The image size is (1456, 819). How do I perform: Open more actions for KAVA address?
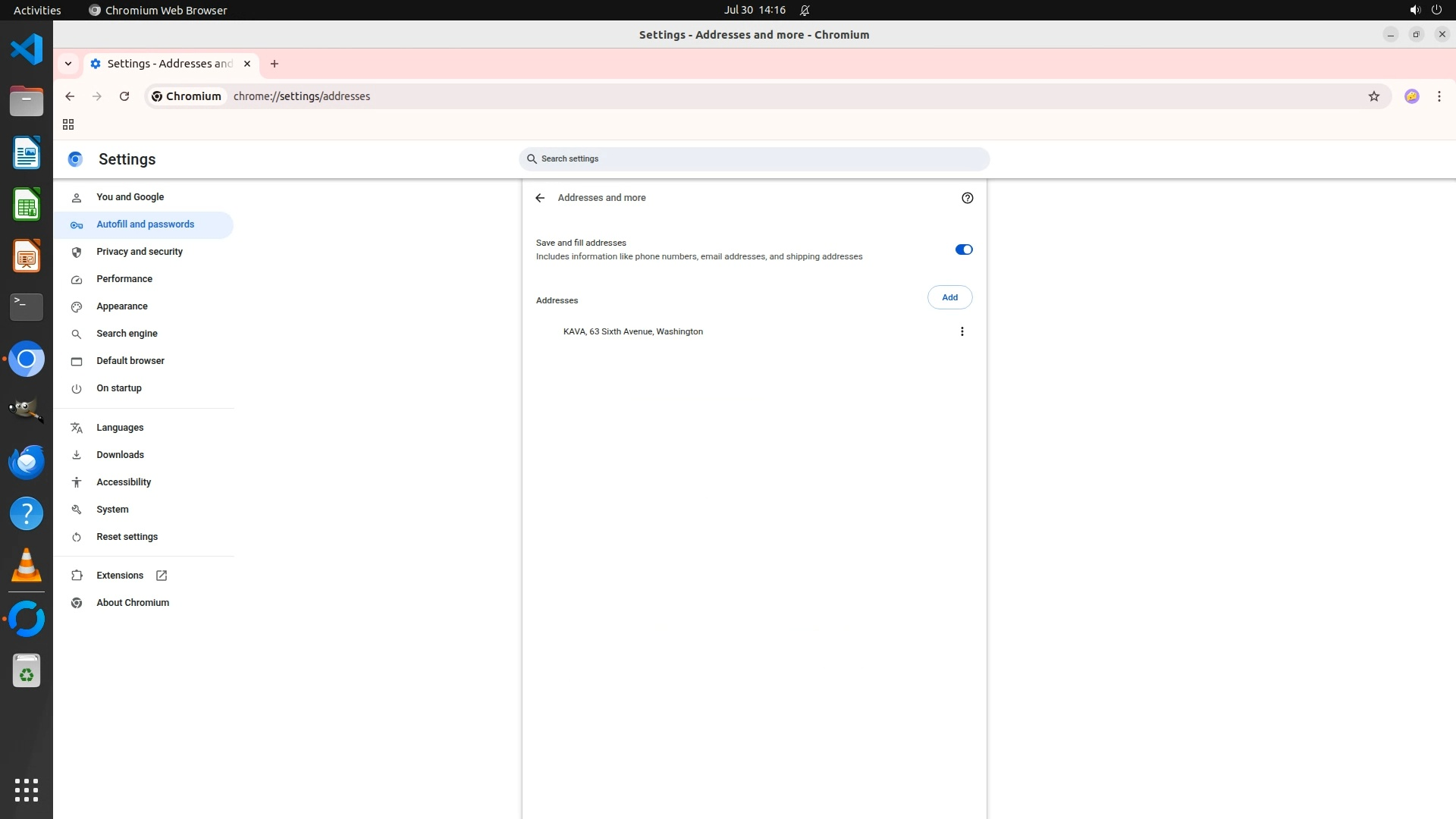(962, 331)
